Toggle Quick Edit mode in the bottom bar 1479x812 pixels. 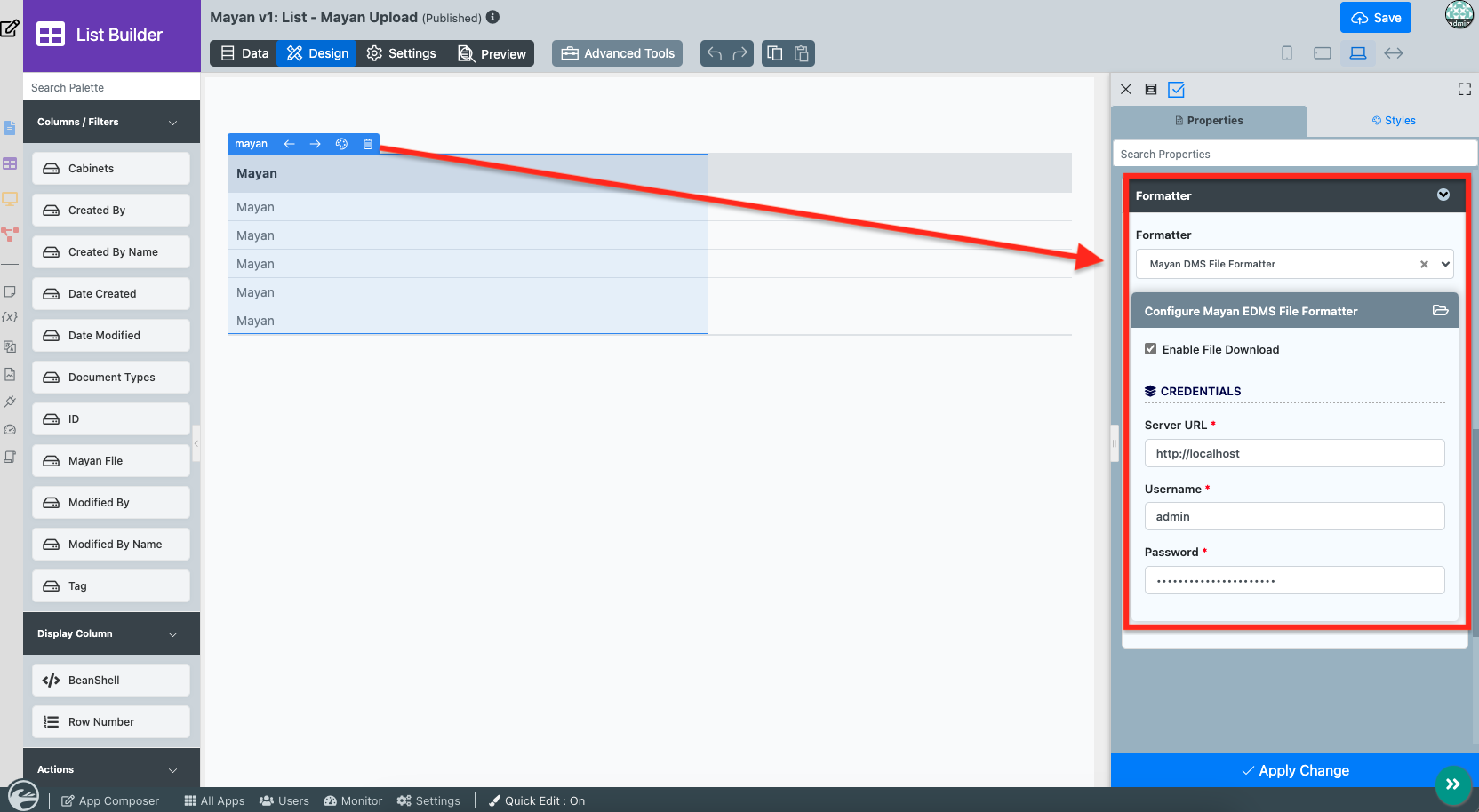coord(537,800)
